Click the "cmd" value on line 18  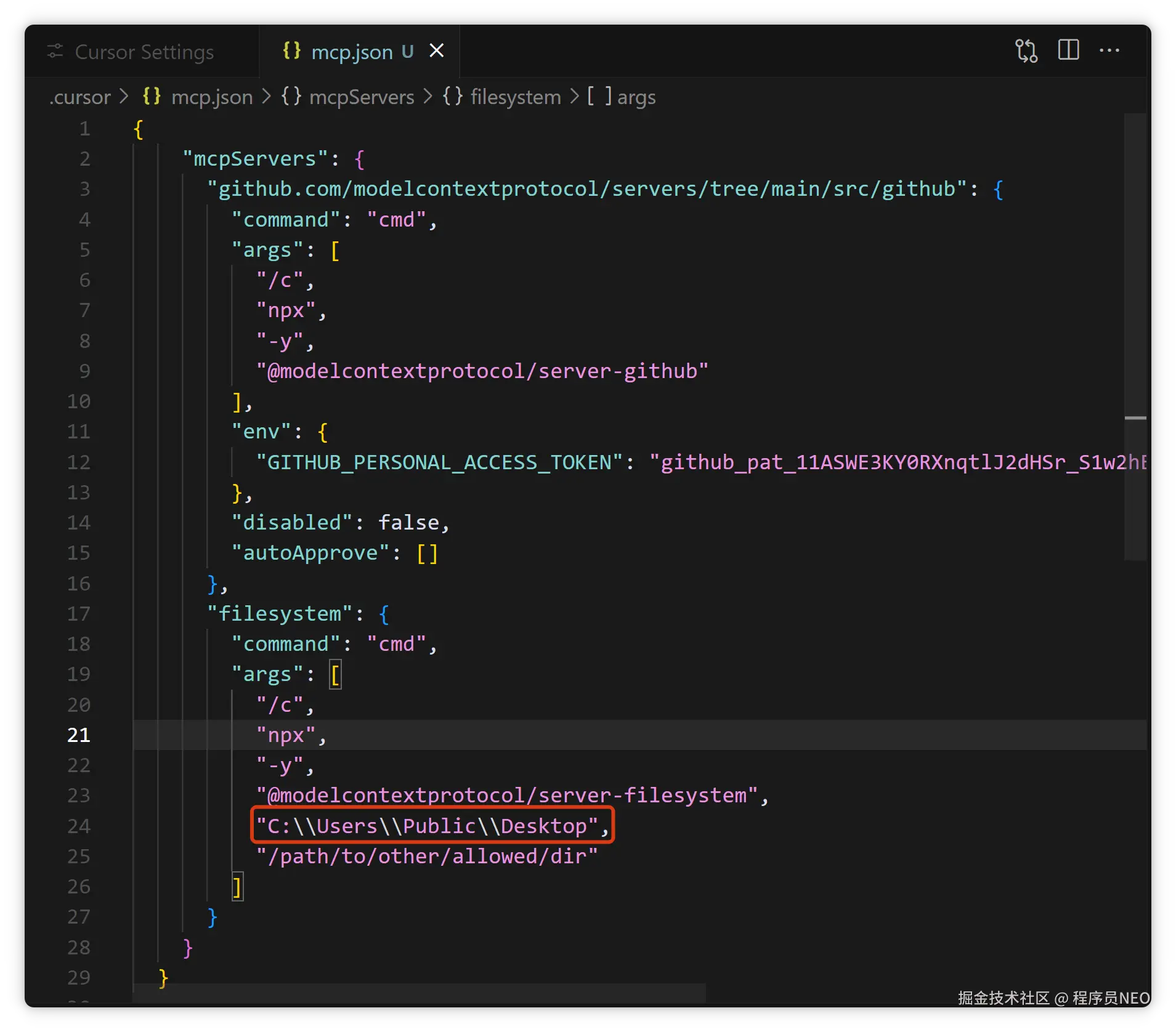point(397,644)
